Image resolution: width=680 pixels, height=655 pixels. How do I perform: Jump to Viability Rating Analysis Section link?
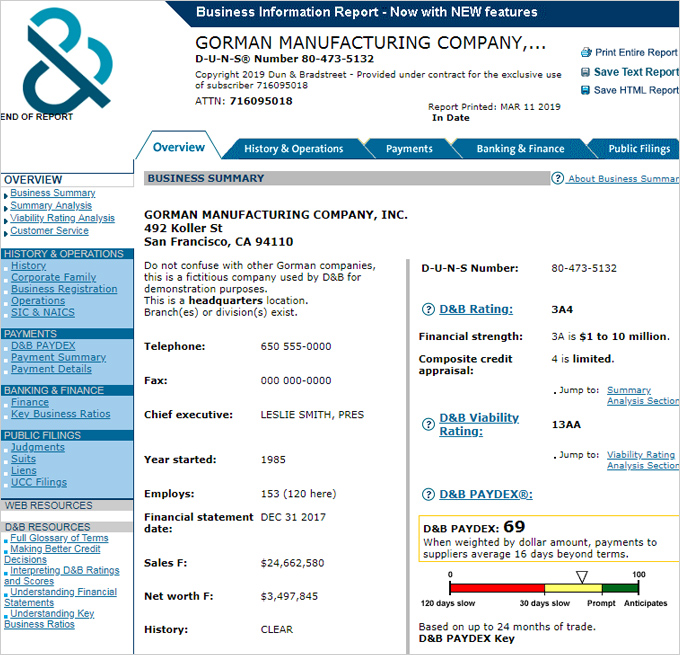[643, 460]
